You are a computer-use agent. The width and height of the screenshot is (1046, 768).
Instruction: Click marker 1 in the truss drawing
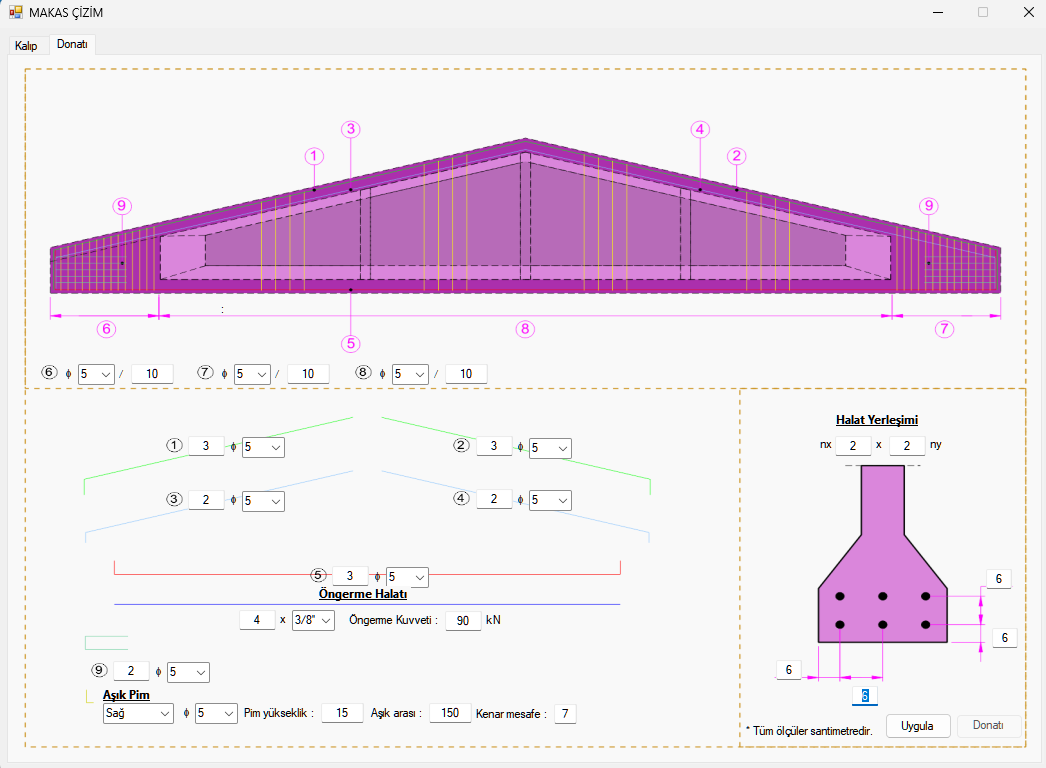point(314,156)
